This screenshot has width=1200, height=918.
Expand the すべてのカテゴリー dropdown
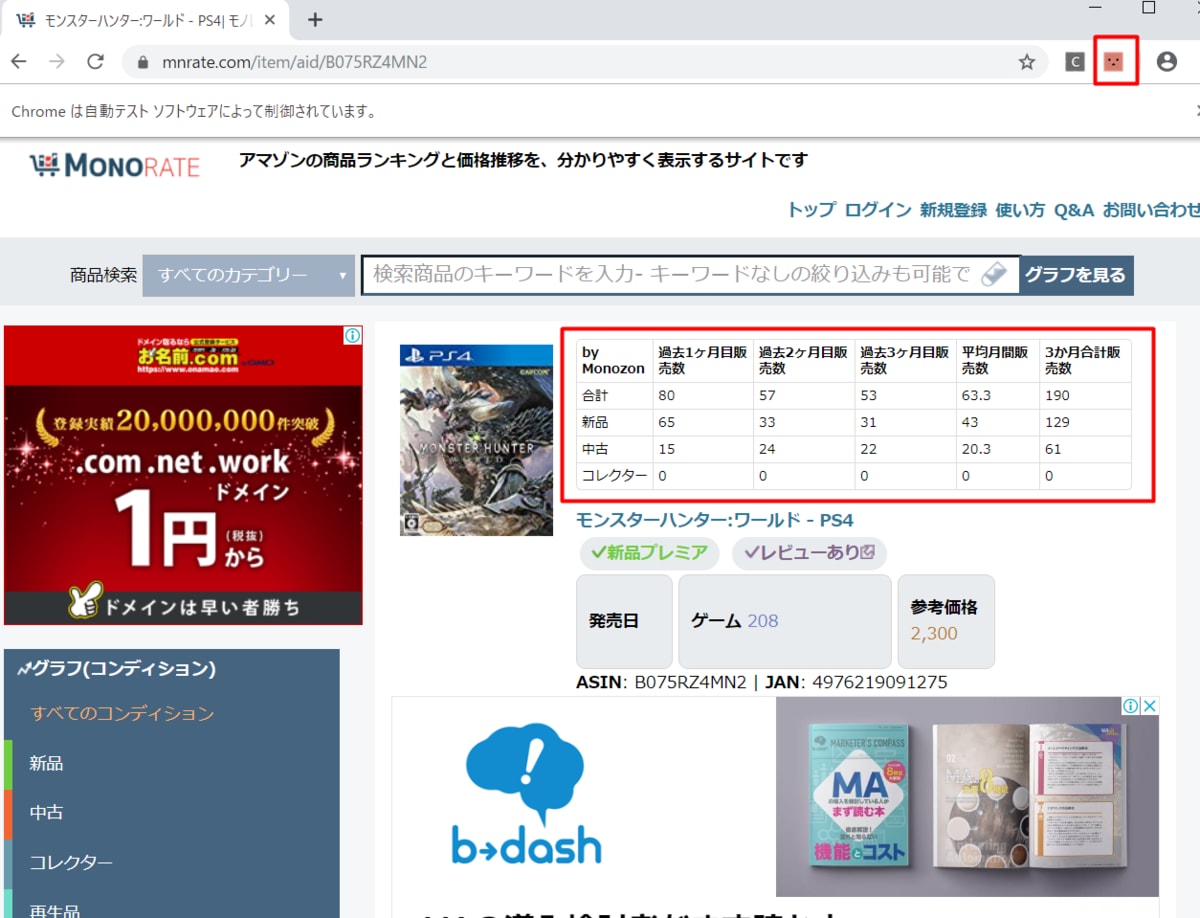point(248,275)
